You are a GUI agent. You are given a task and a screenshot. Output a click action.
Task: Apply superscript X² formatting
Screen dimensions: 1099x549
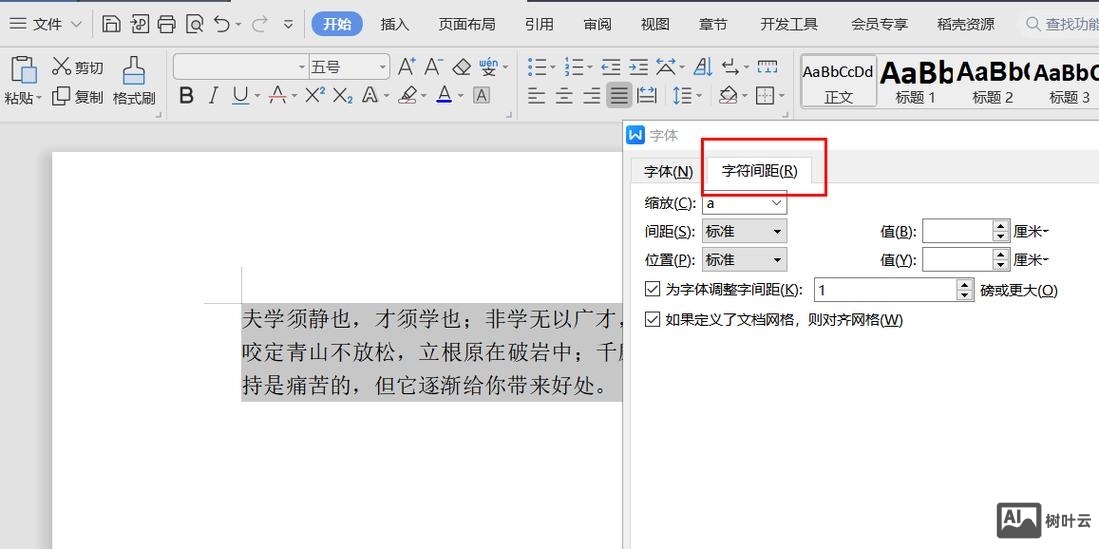click(315, 95)
